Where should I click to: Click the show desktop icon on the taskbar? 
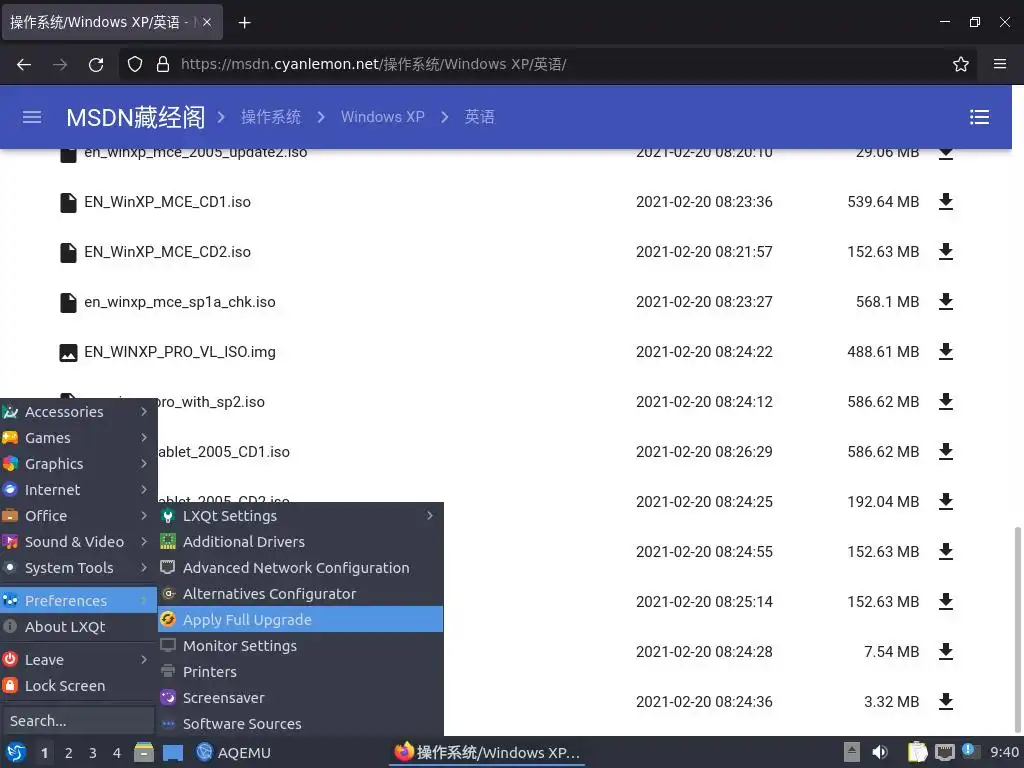click(172, 753)
